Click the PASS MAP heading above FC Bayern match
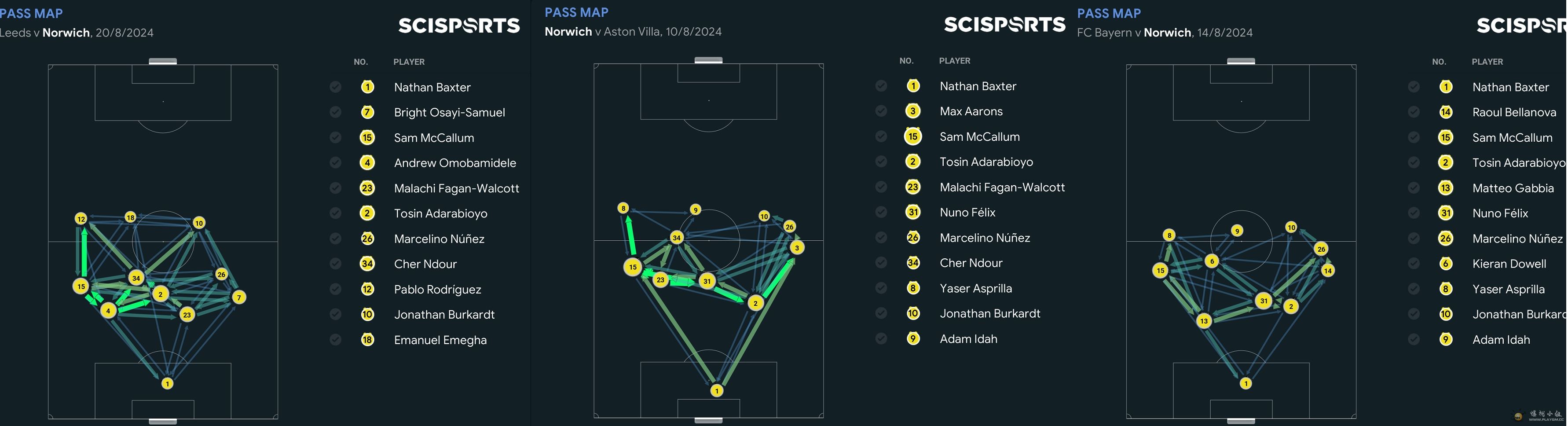The image size is (1568, 426). tap(1109, 13)
